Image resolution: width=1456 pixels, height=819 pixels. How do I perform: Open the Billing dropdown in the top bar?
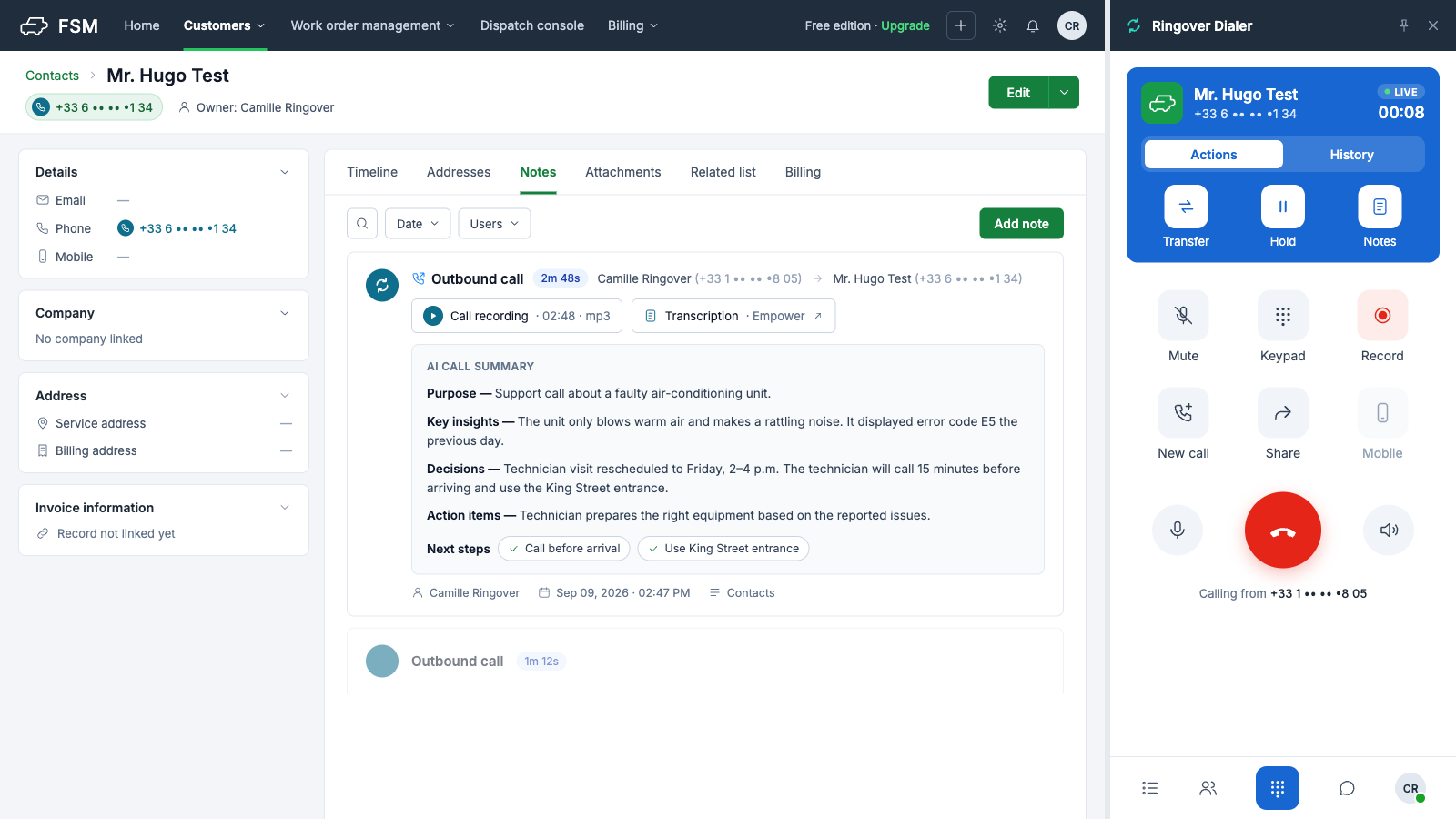[x=633, y=25]
